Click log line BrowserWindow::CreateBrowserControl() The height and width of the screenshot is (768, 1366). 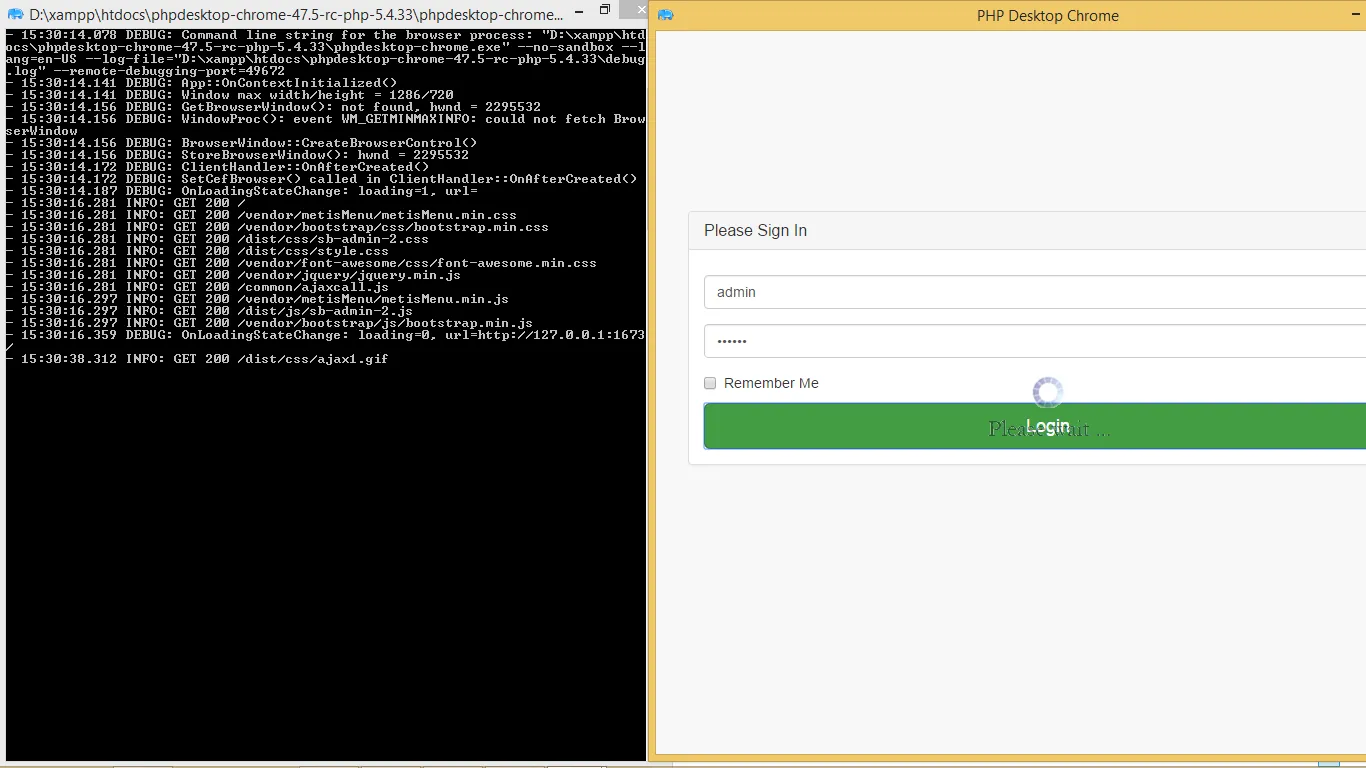241,143
